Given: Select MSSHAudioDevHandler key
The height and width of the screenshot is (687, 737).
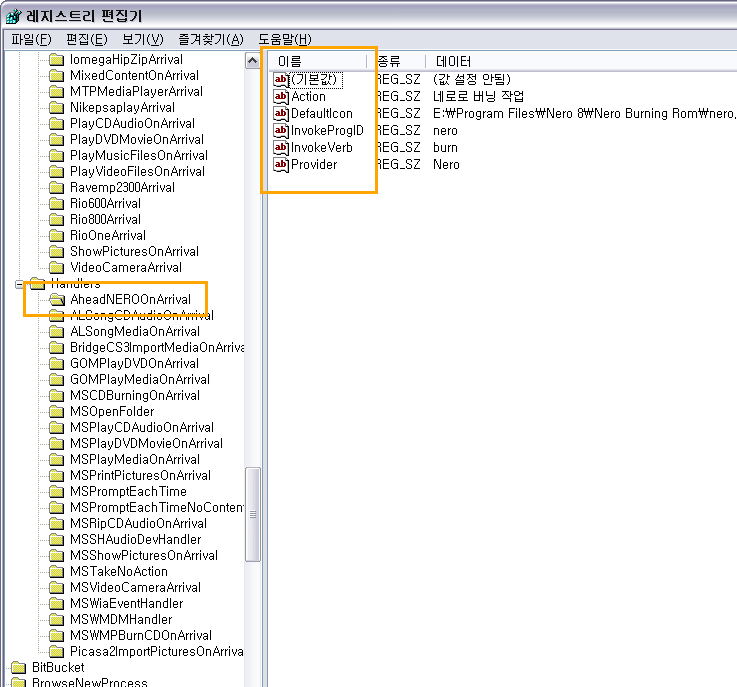Looking at the screenshot, I should coord(135,539).
